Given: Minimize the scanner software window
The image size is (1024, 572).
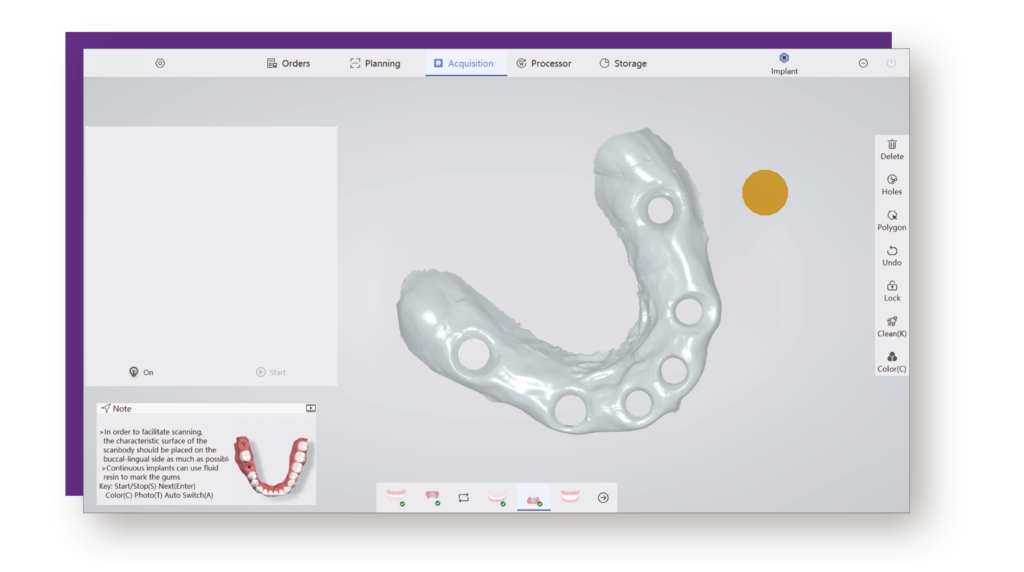Looking at the screenshot, I should tap(863, 63).
